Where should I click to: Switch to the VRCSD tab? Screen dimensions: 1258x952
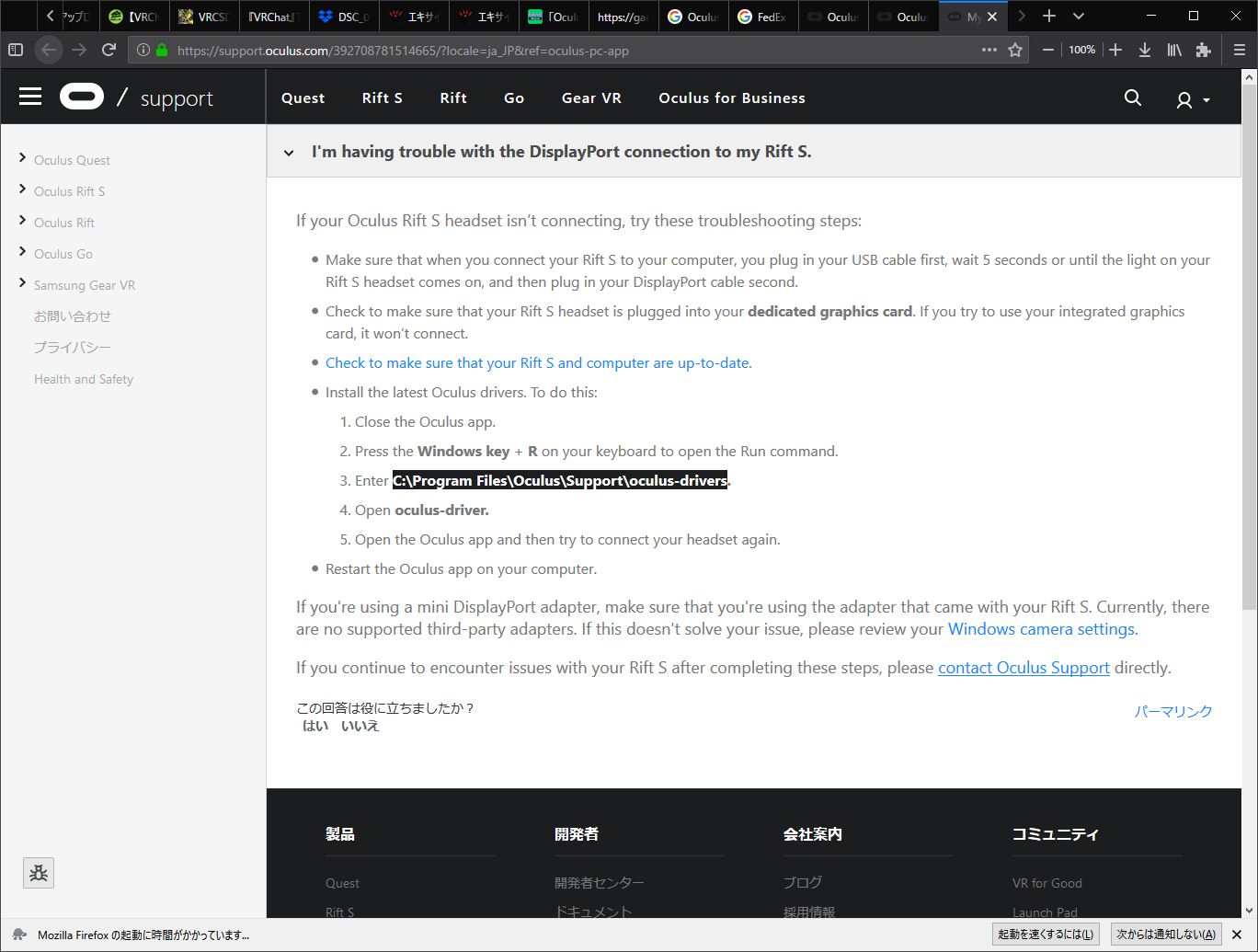pos(204,17)
